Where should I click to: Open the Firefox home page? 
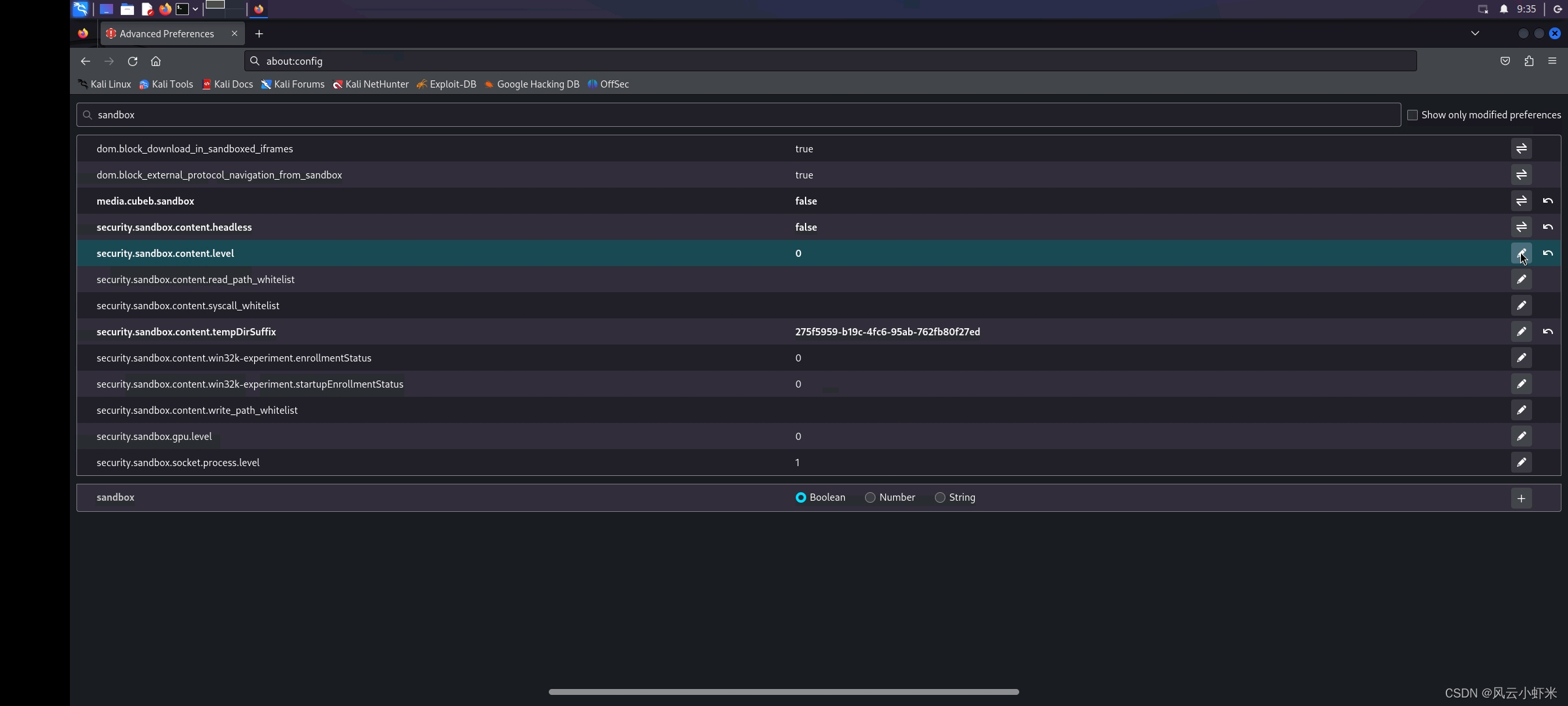tap(155, 61)
